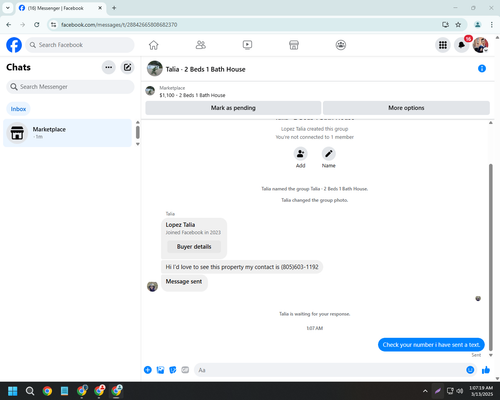Open the Marketplace icon in top navigation

[x=294, y=45]
